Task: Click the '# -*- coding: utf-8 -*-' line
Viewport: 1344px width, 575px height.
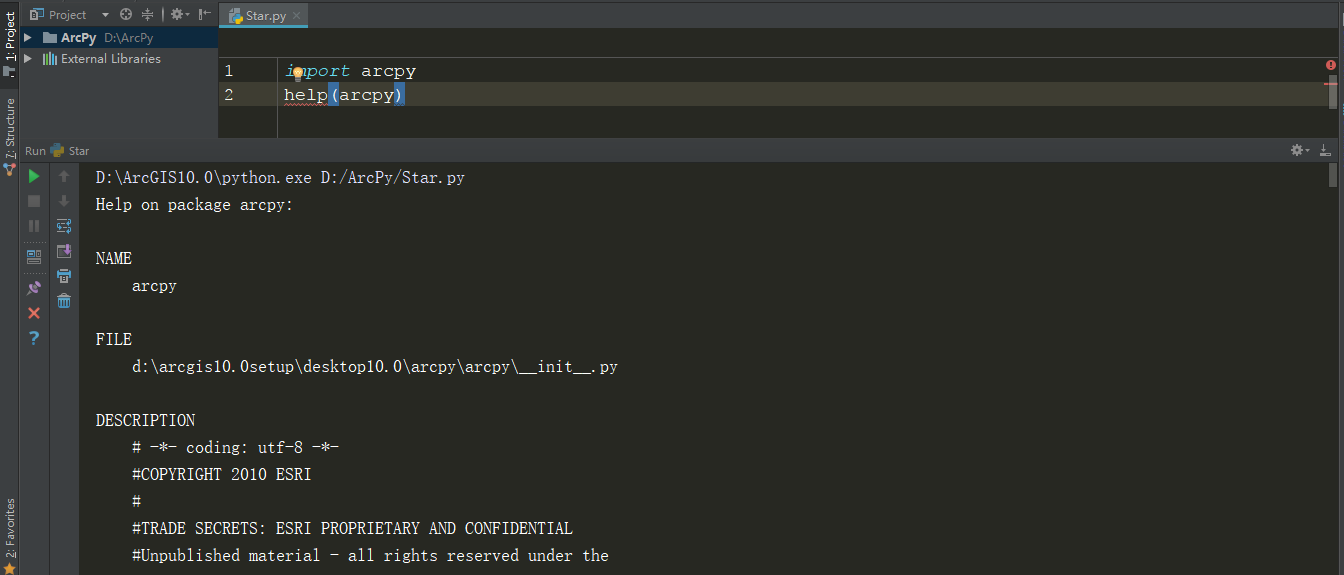Action: [235, 448]
